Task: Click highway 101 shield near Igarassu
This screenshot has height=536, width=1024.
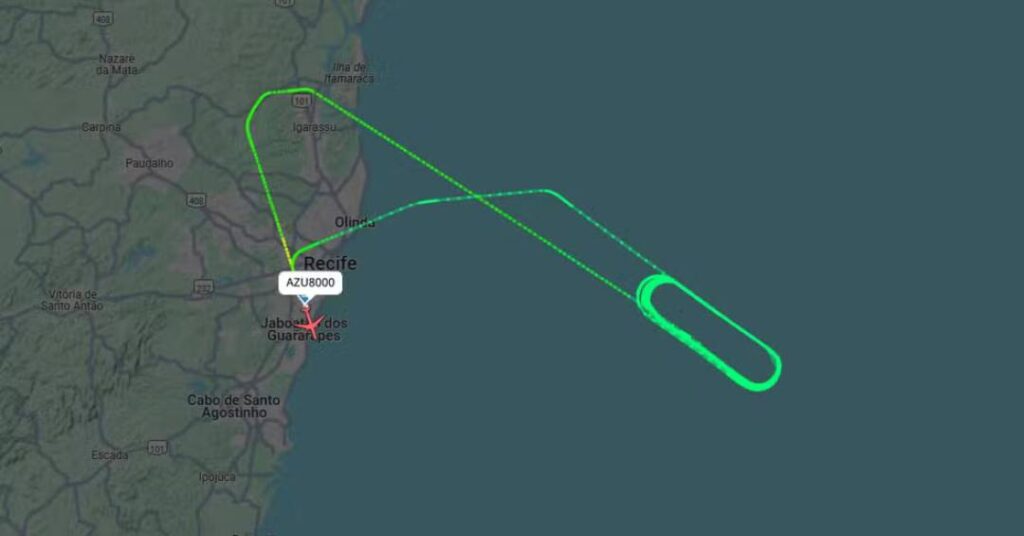Action: [301, 101]
